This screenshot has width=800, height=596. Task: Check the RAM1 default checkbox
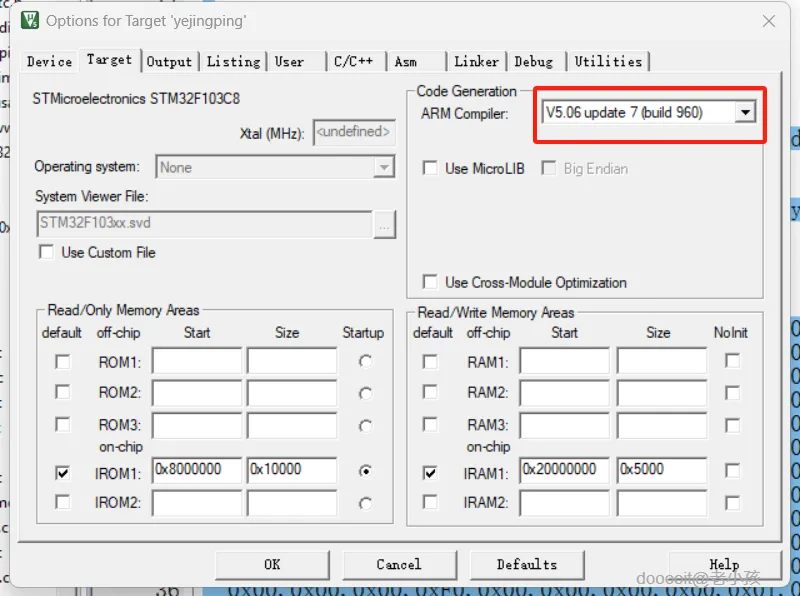tap(430, 362)
